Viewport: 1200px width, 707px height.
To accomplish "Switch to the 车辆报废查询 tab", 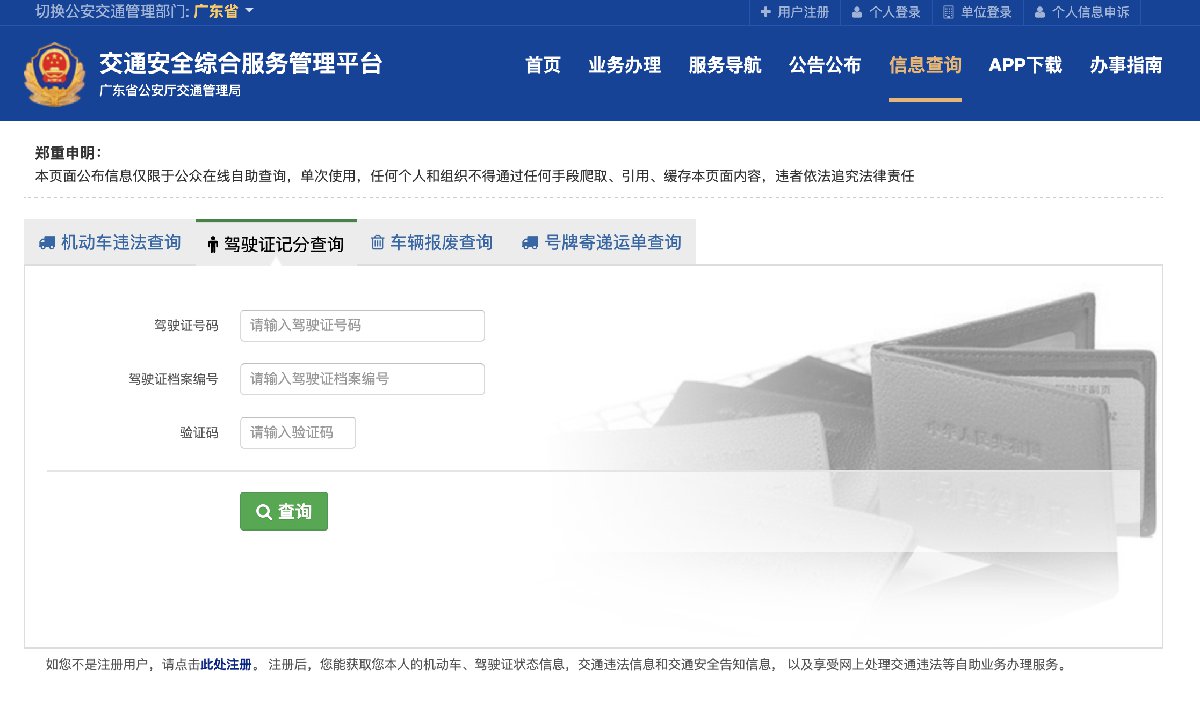I will coord(432,242).
